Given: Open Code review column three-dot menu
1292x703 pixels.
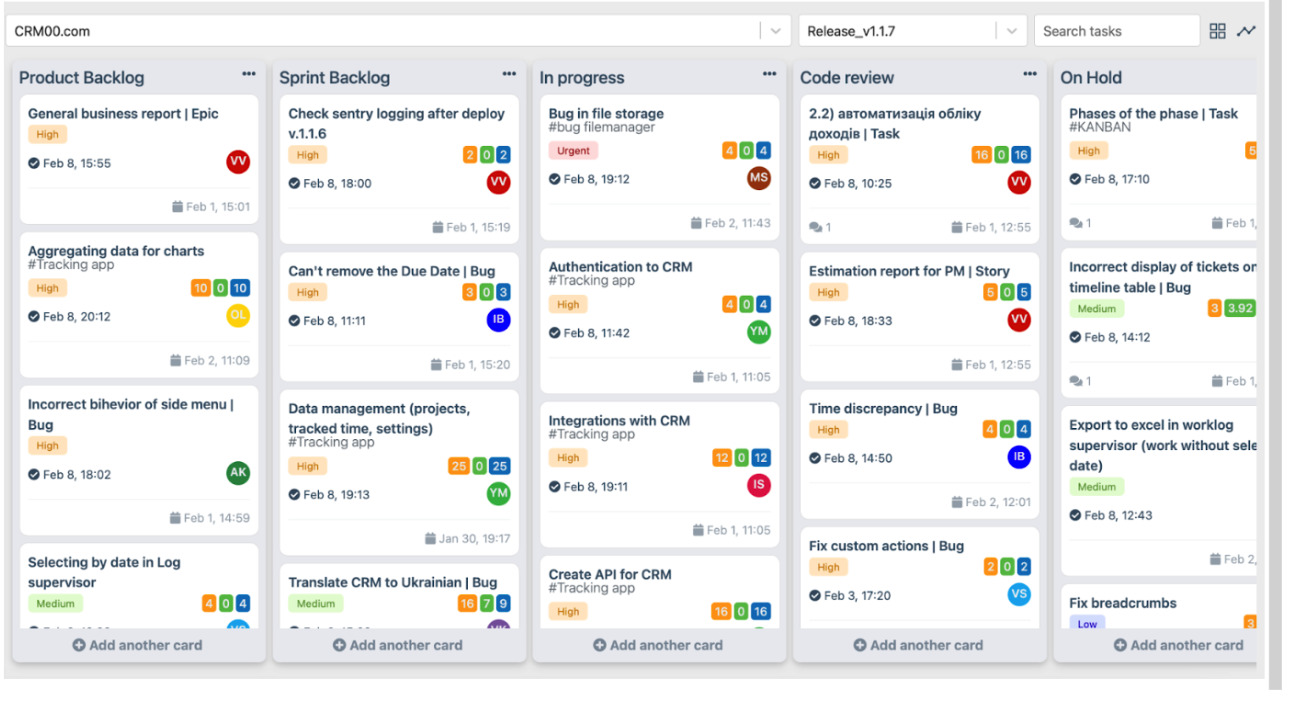Looking at the screenshot, I should [1030, 74].
